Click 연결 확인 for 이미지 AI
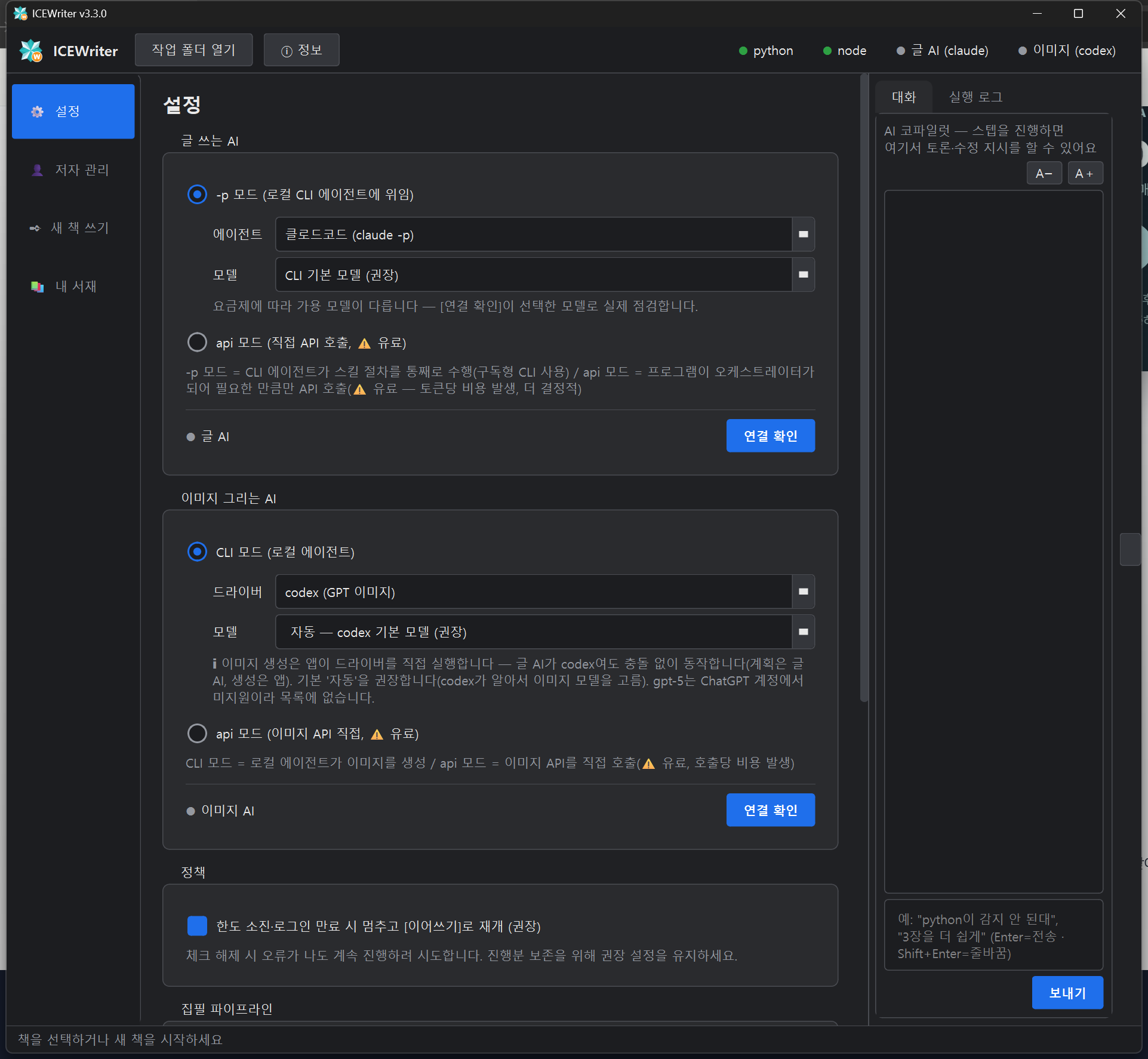This screenshot has height=1059, width=1148. pyautogui.click(x=771, y=811)
